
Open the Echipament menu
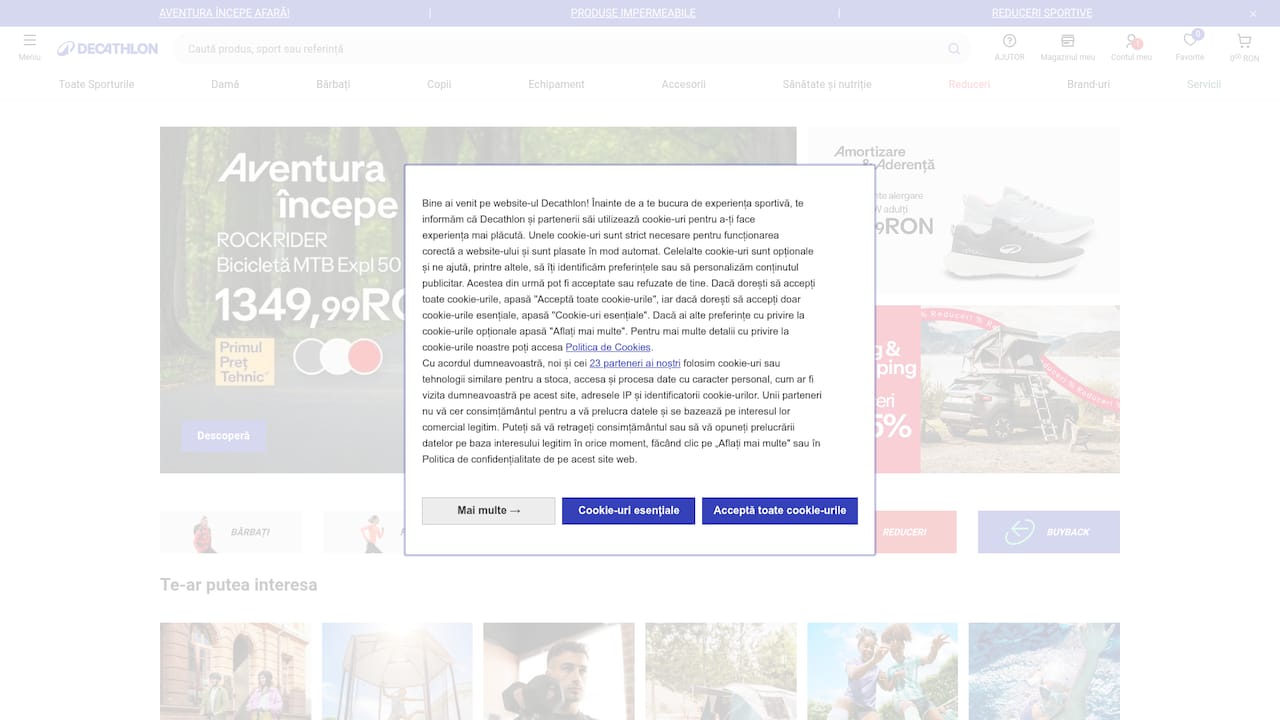(x=556, y=84)
